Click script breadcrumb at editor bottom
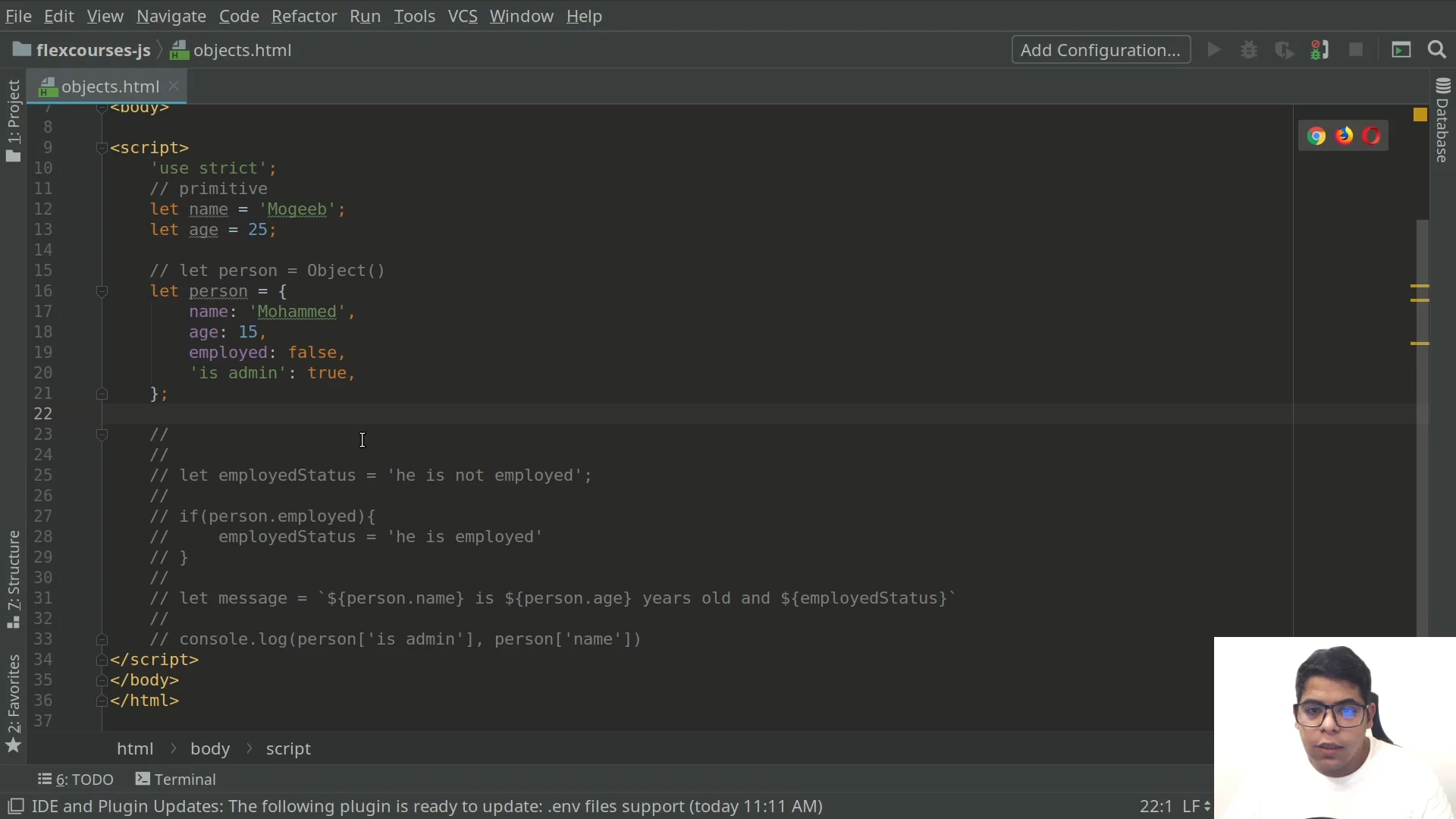The image size is (1456, 819). [288, 748]
